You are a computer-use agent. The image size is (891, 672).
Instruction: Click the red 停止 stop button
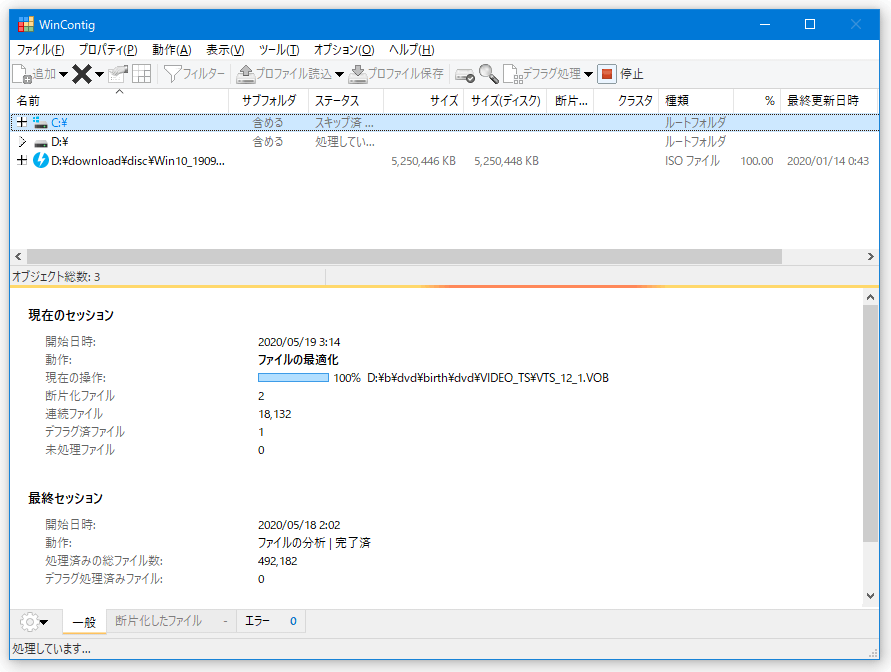click(x=621, y=74)
